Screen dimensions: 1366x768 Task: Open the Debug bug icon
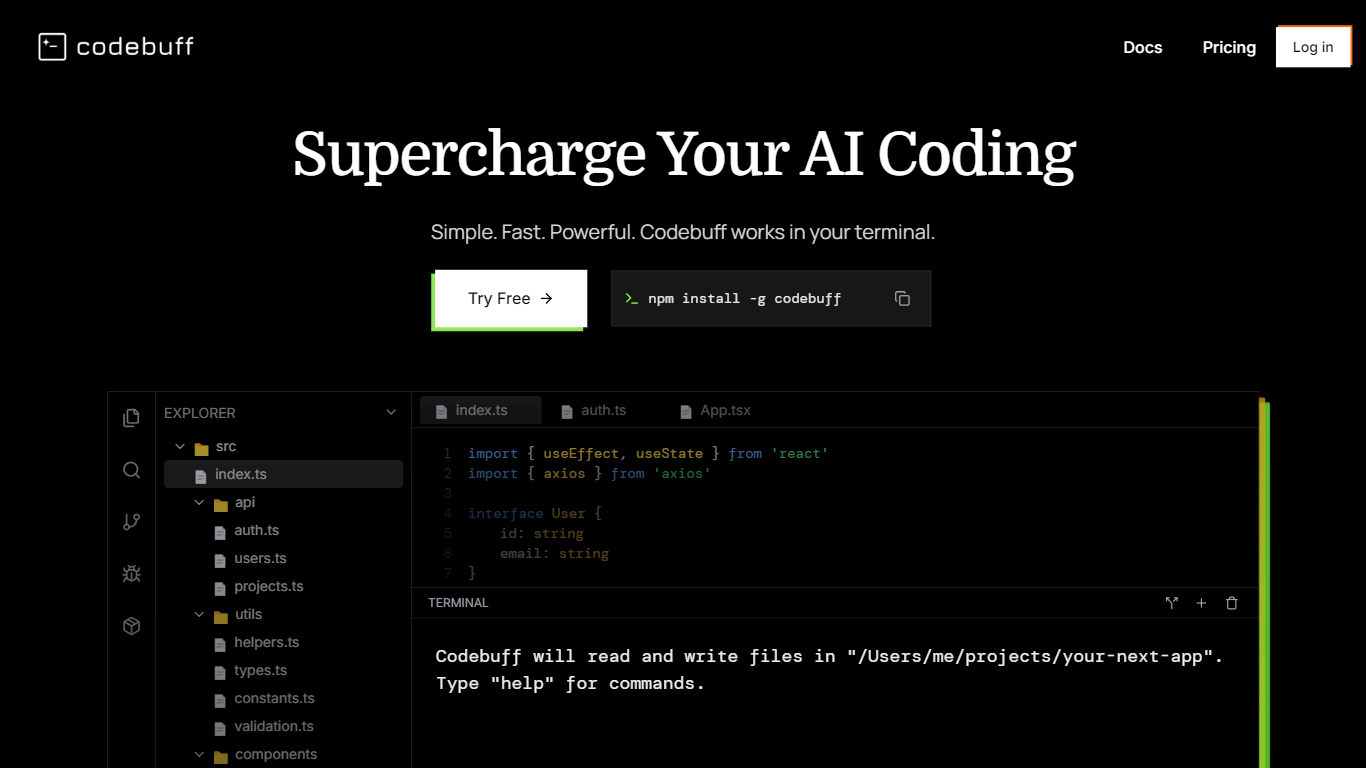(131, 574)
